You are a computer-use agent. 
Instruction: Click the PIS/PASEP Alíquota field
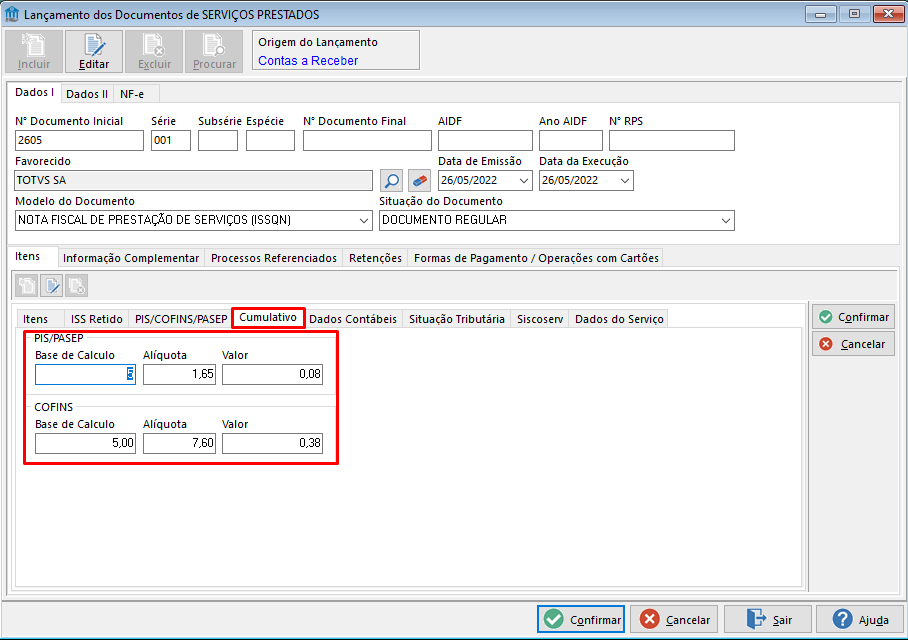180,374
